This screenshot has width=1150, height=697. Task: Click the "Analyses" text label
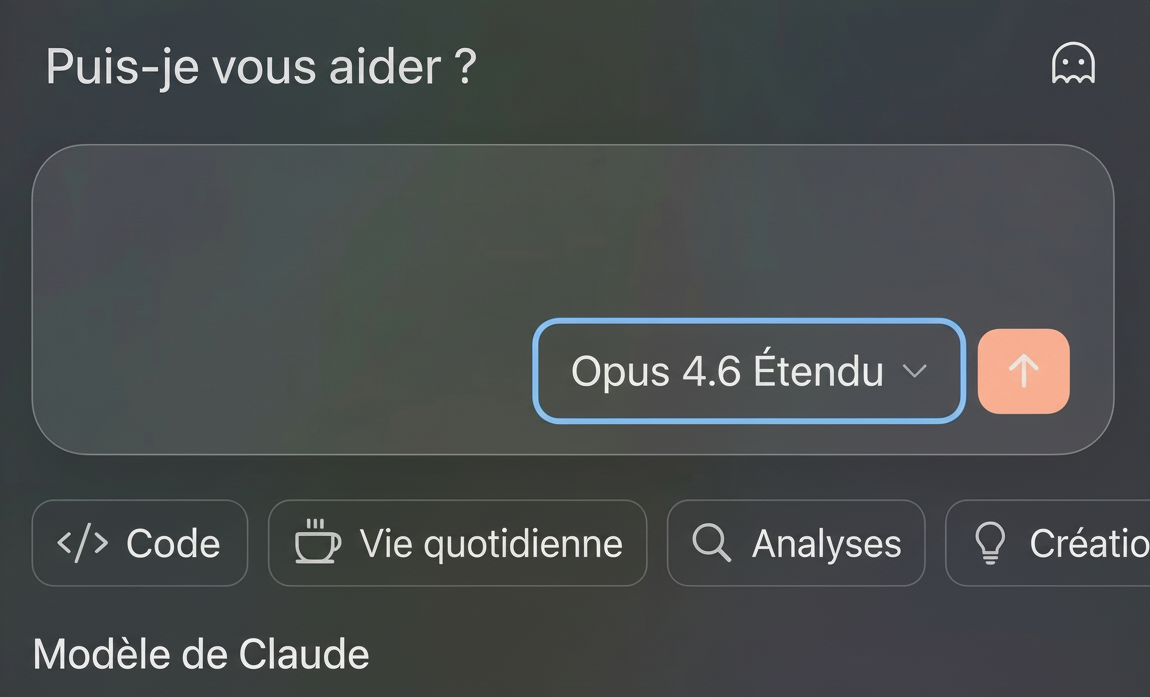tap(826, 544)
